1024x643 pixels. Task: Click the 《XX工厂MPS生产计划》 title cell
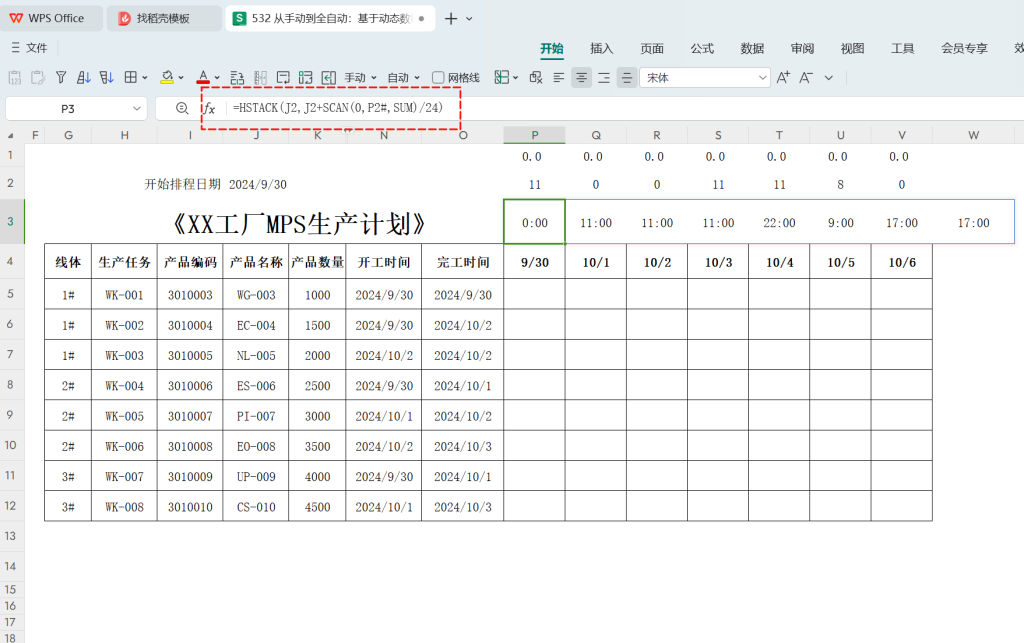pos(298,224)
